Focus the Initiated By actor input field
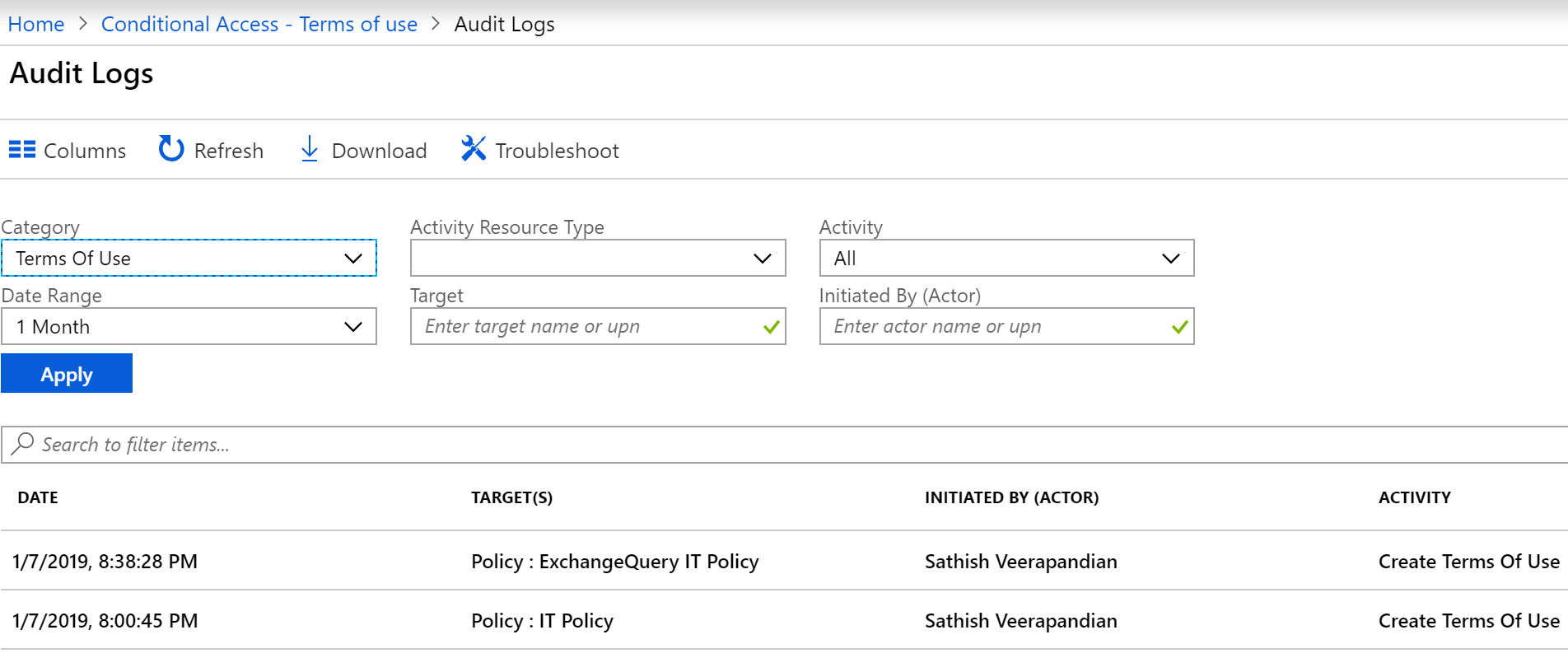 tap(993, 327)
